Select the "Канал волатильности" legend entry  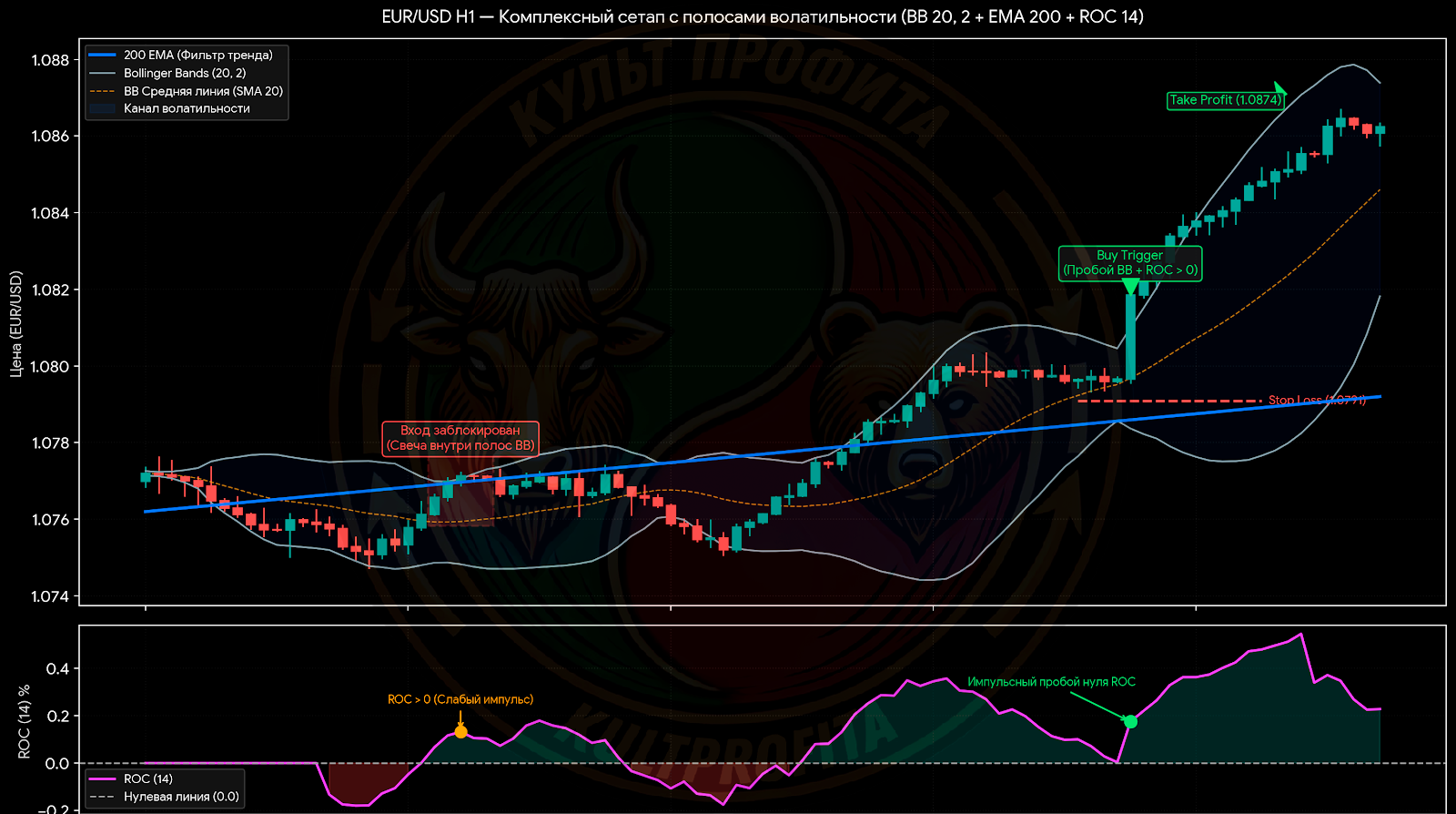pyautogui.click(x=170, y=108)
